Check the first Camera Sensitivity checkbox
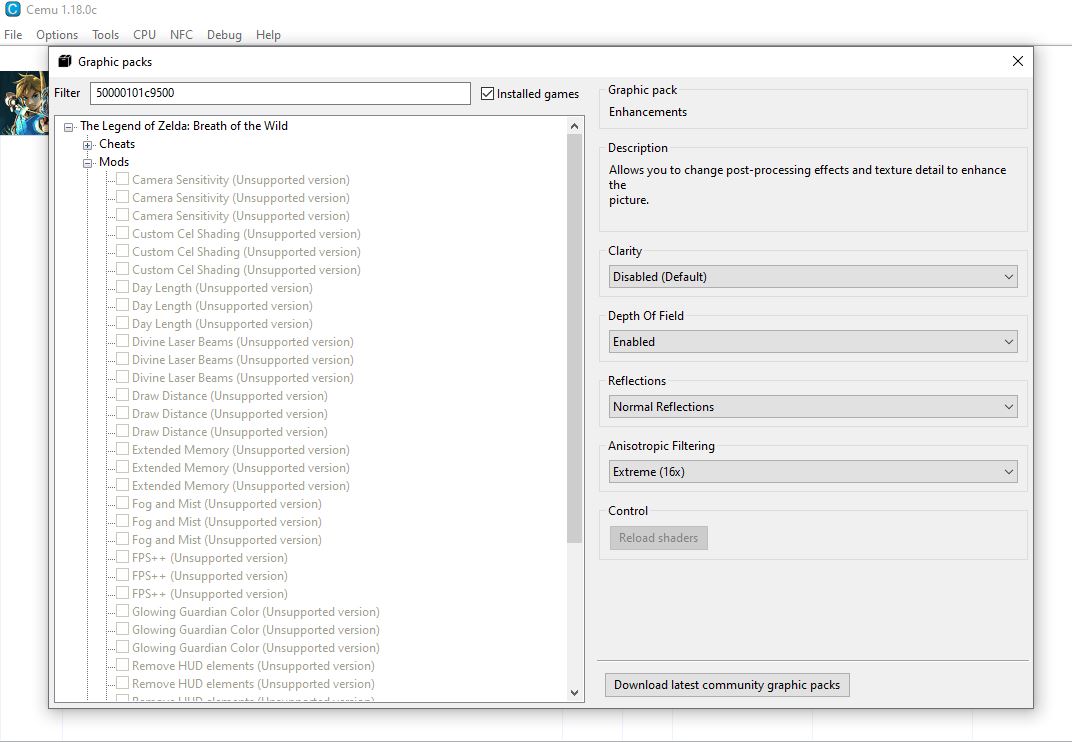The height and width of the screenshot is (742, 1072). coord(123,179)
